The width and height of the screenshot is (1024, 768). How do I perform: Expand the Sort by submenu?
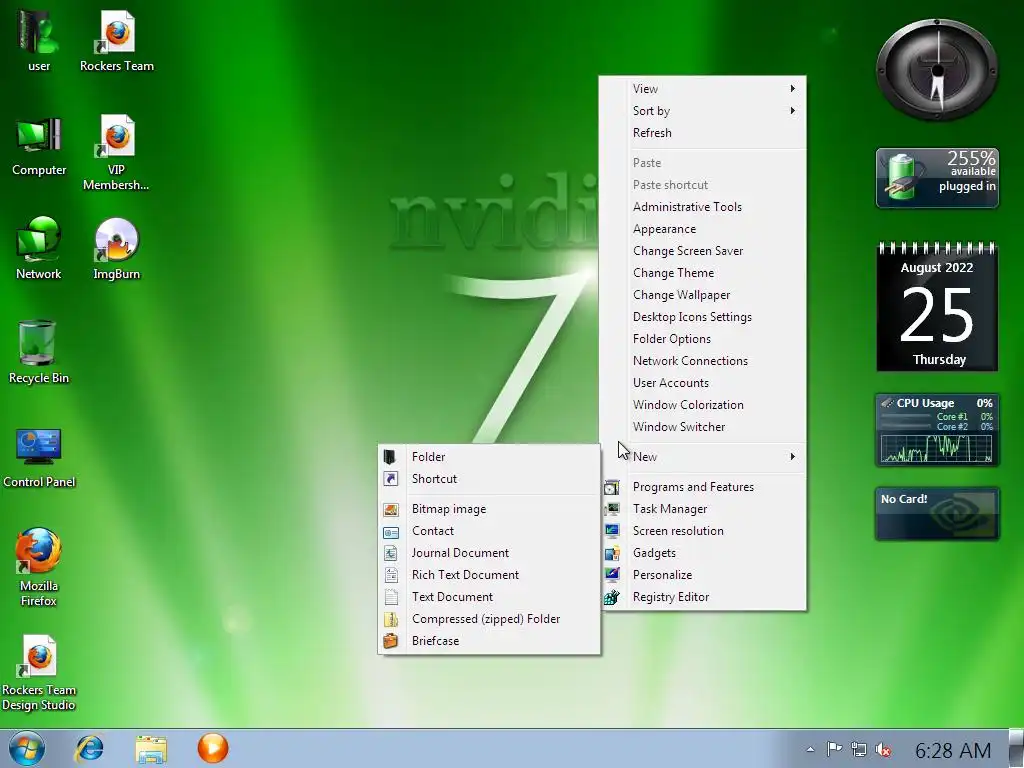click(703, 111)
